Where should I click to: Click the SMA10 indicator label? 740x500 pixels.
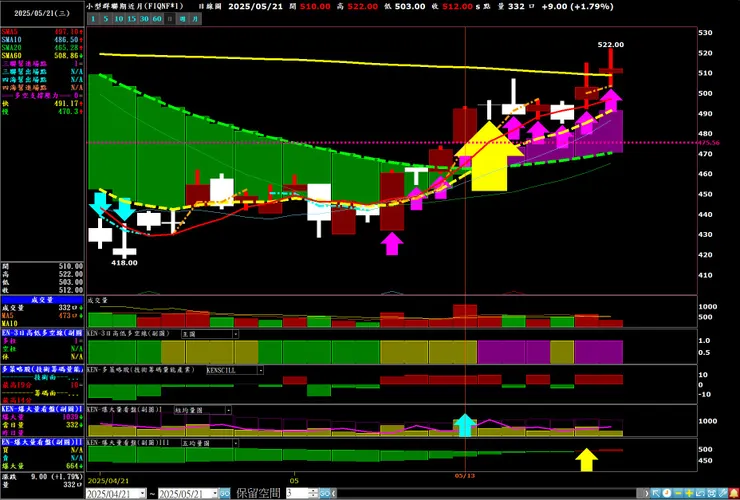[x=11, y=40]
